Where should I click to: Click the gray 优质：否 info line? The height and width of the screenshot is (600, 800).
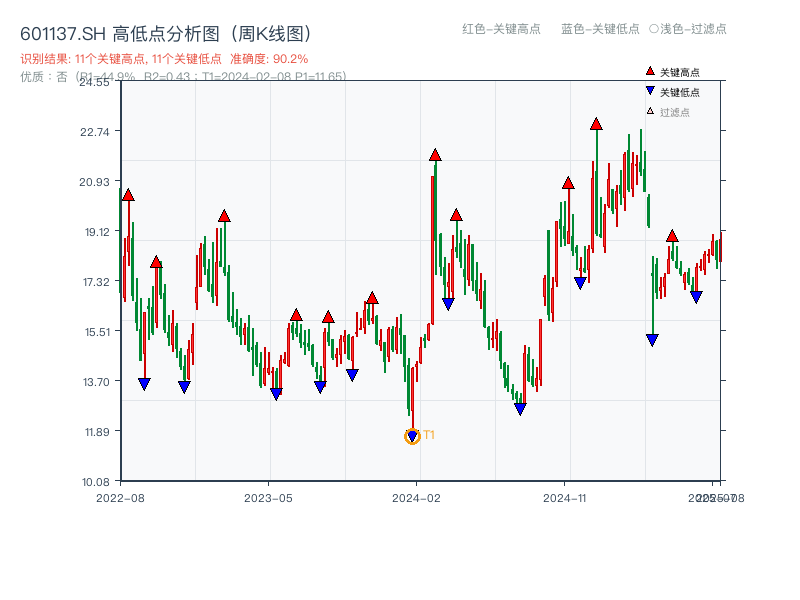pos(183,77)
